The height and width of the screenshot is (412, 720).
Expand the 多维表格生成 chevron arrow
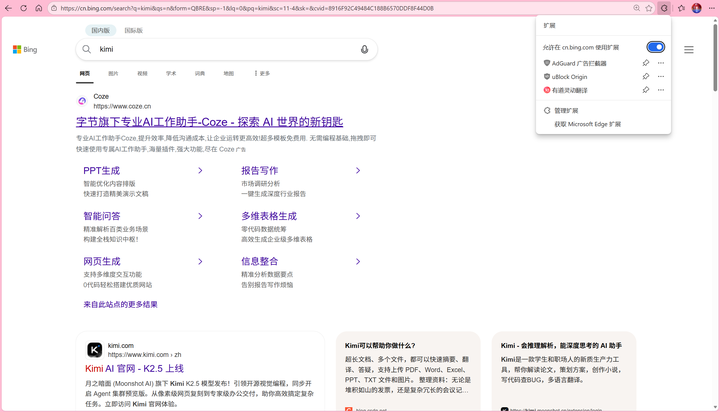(x=358, y=216)
